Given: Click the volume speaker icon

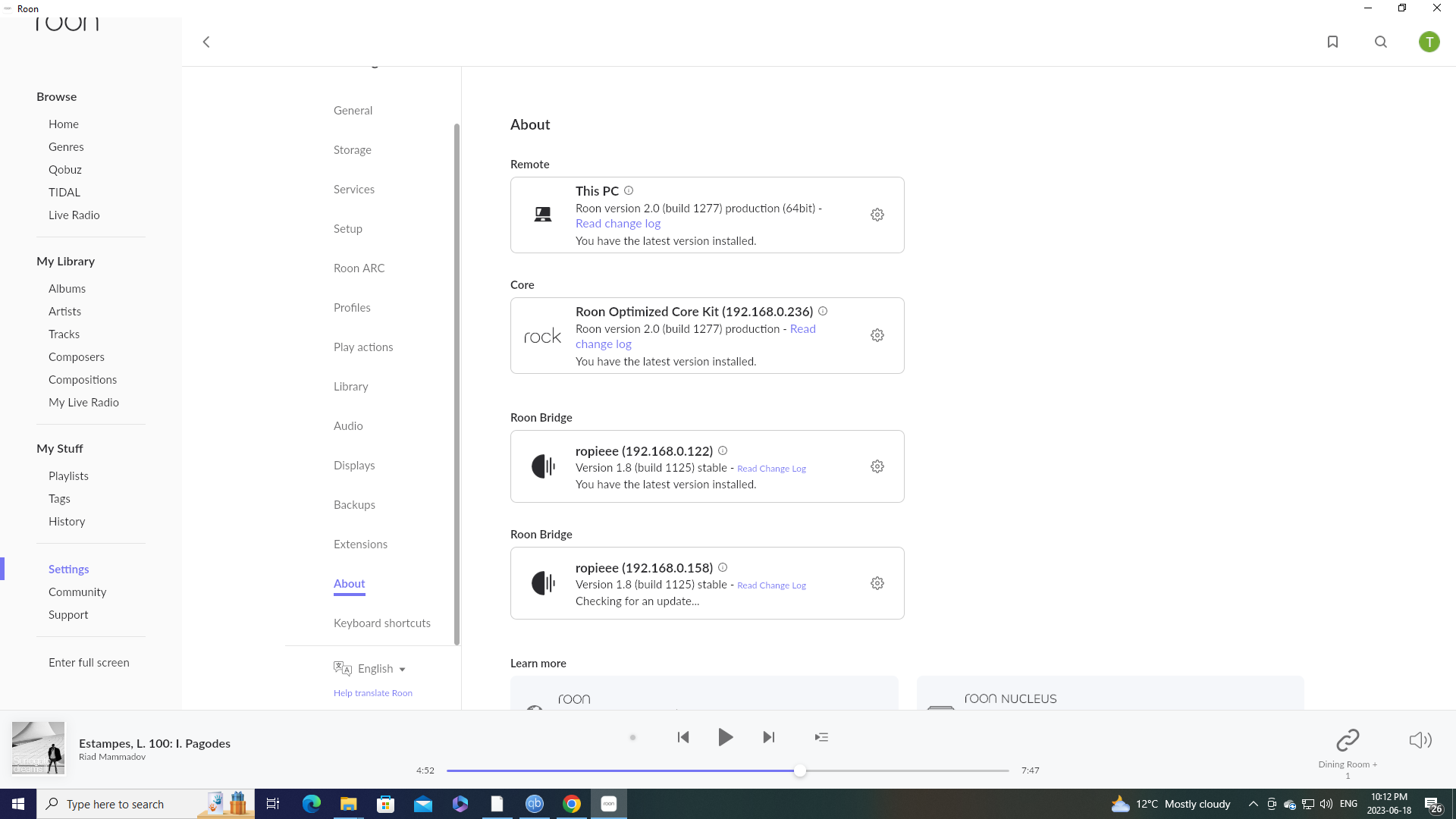Looking at the screenshot, I should (1420, 739).
